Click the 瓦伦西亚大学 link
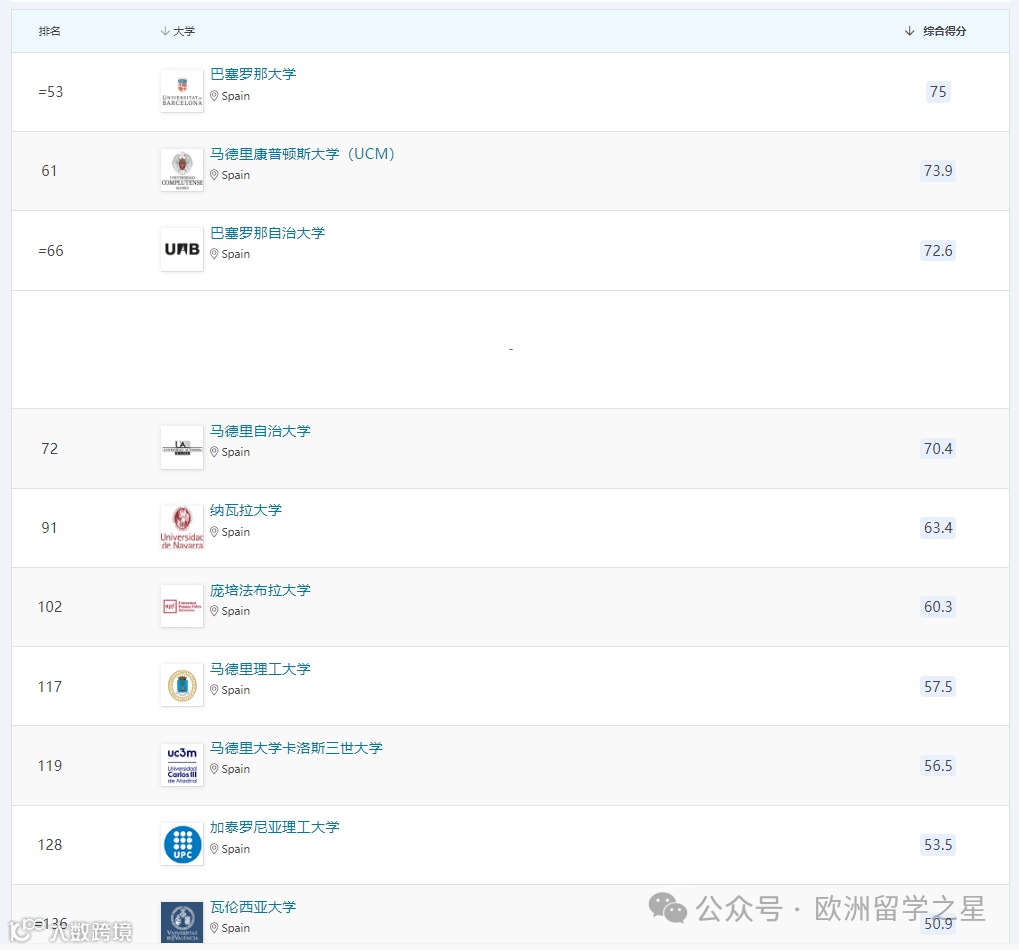The height and width of the screenshot is (950, 1019). 253,906
